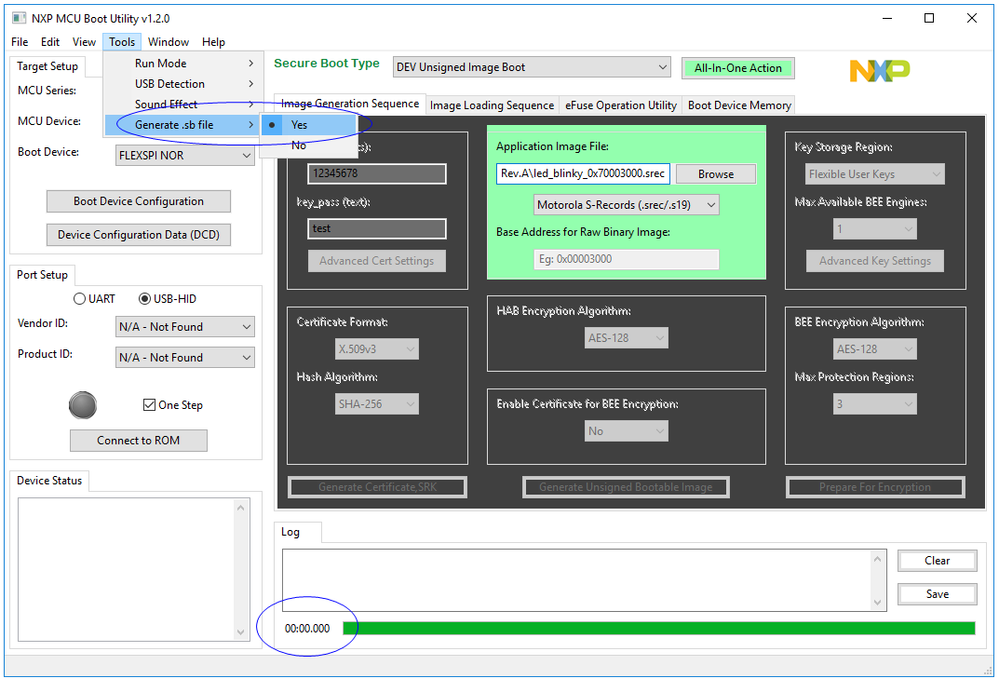
Task: Choose Yes for Generate .sb file
Action: click(x=308, y=125)
